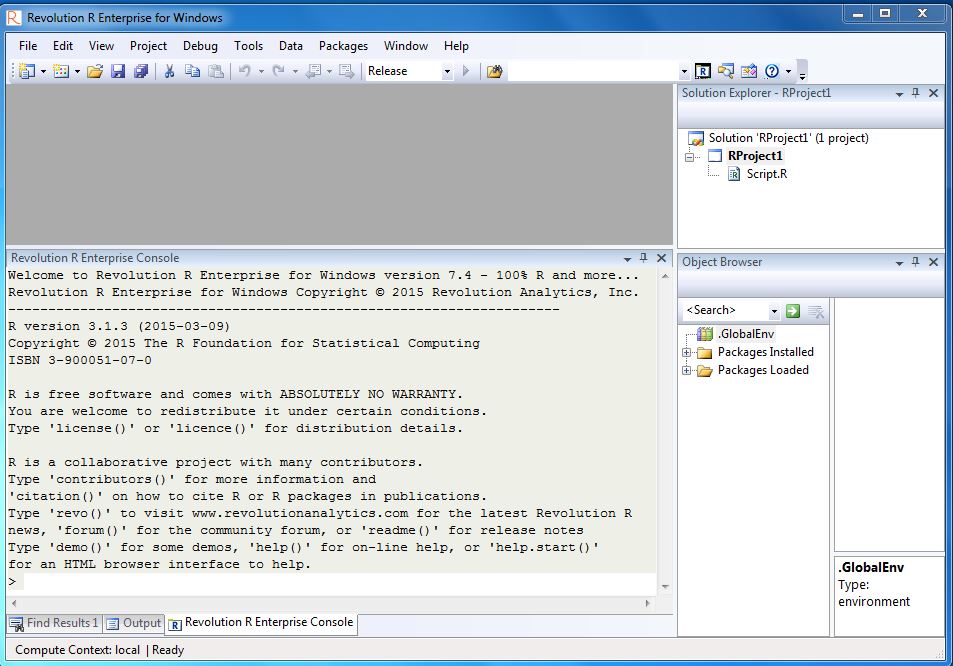Close the Revolution R Enterprise Console panel
The height and width of the screenshot is (666, 953).
click(x=661, y=258)
